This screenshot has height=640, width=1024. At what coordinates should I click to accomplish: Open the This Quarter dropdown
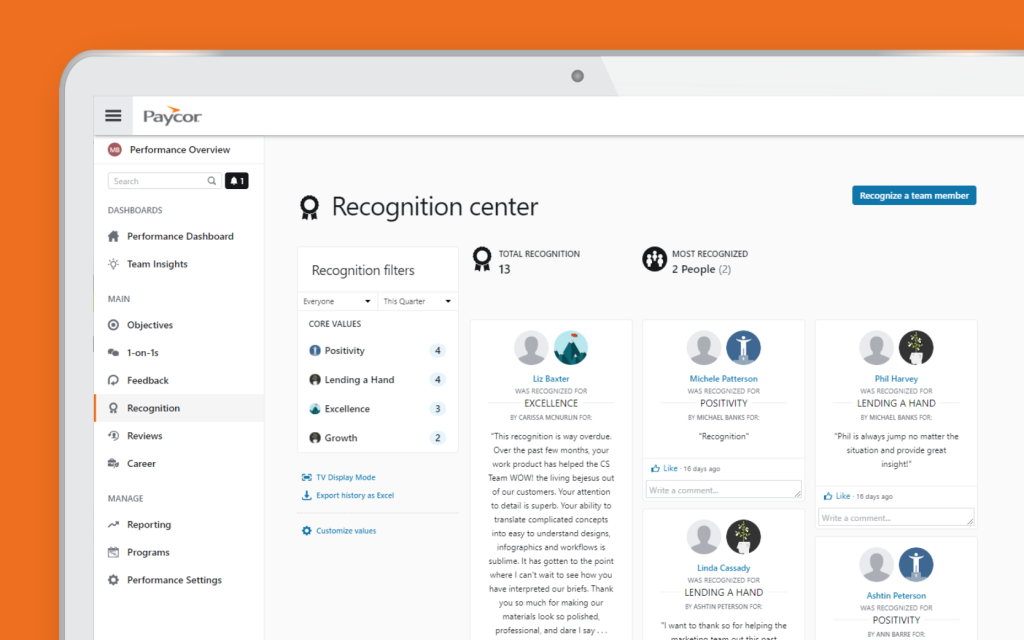[416, 300]
